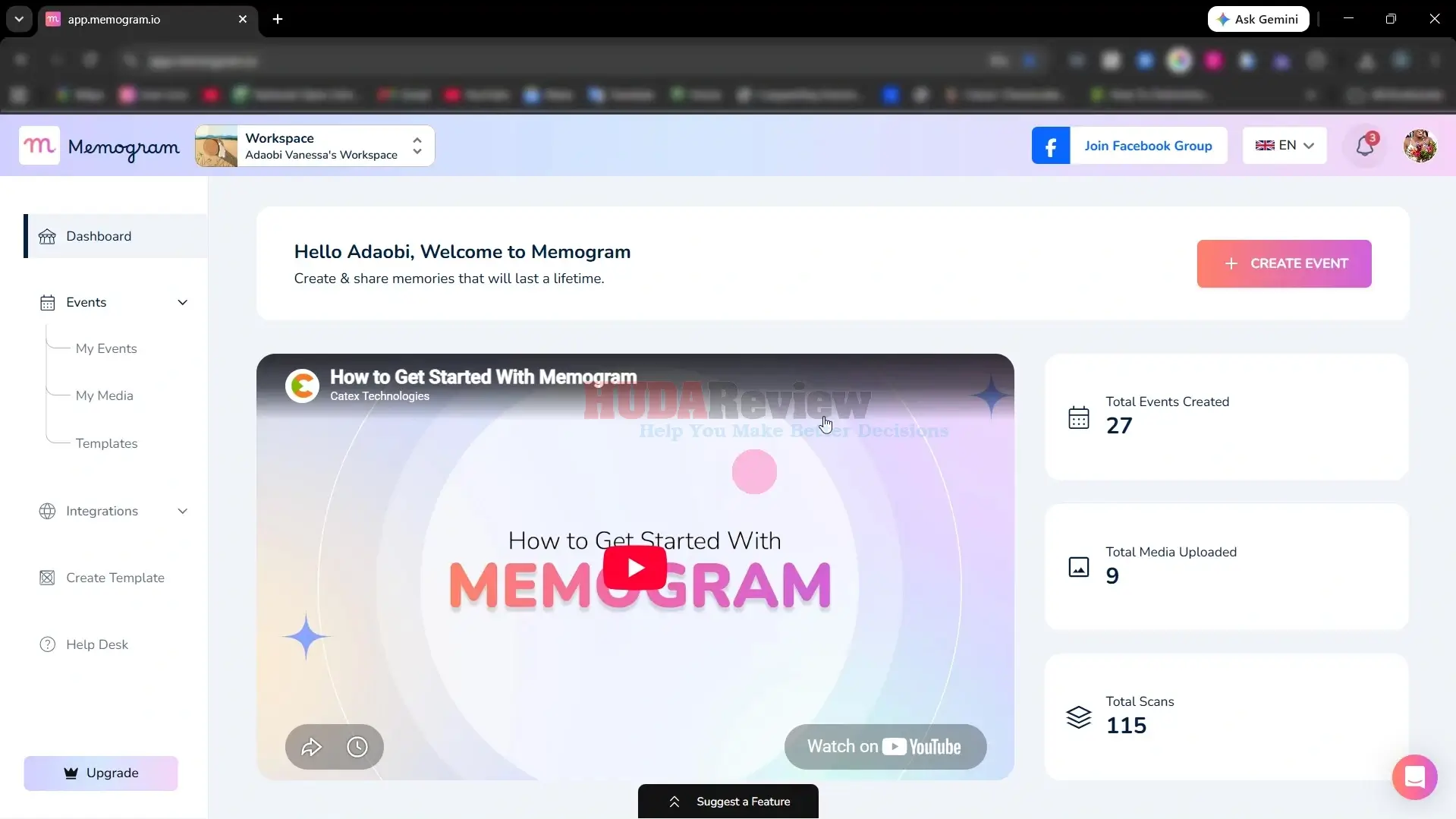
Task: Open the video title link
Action: coord(483,376)
